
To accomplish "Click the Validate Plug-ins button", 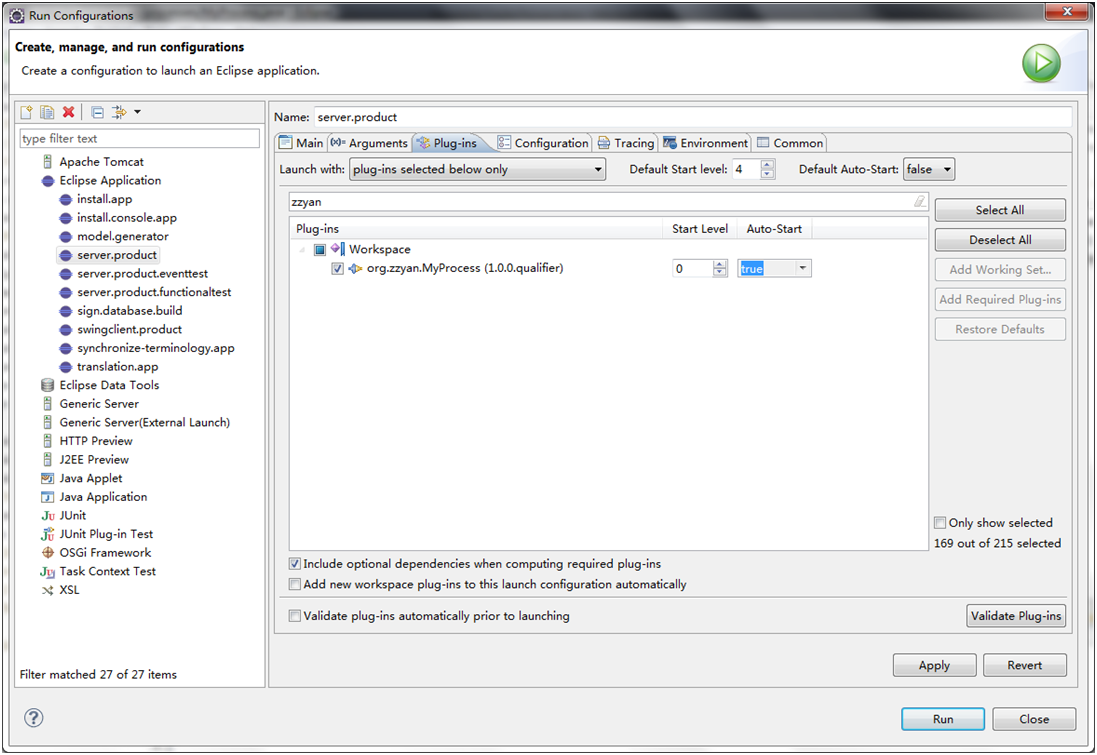I will point(1016,616).
